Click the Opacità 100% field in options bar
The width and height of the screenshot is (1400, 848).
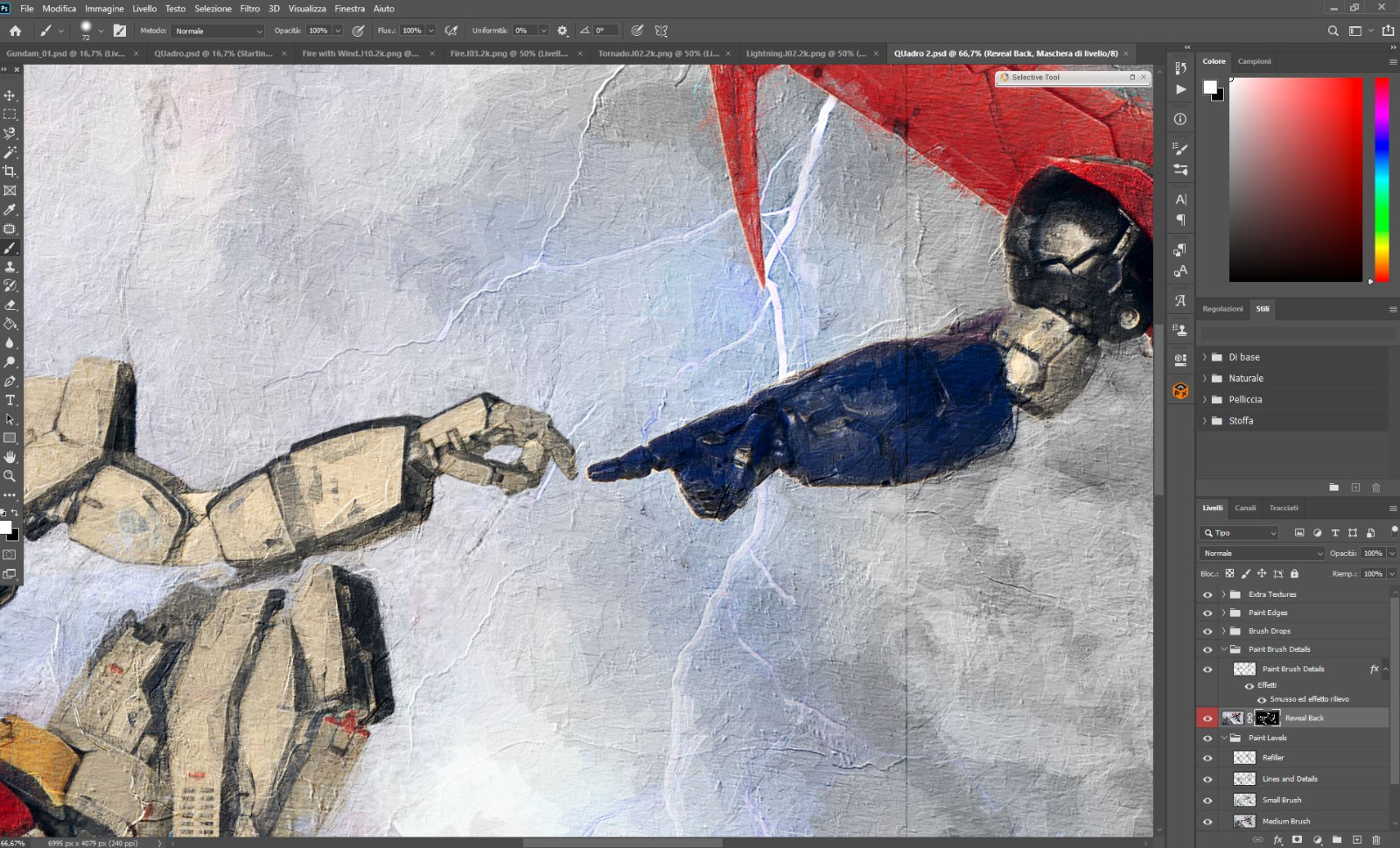pyautogui.click(x=318, y=31)
